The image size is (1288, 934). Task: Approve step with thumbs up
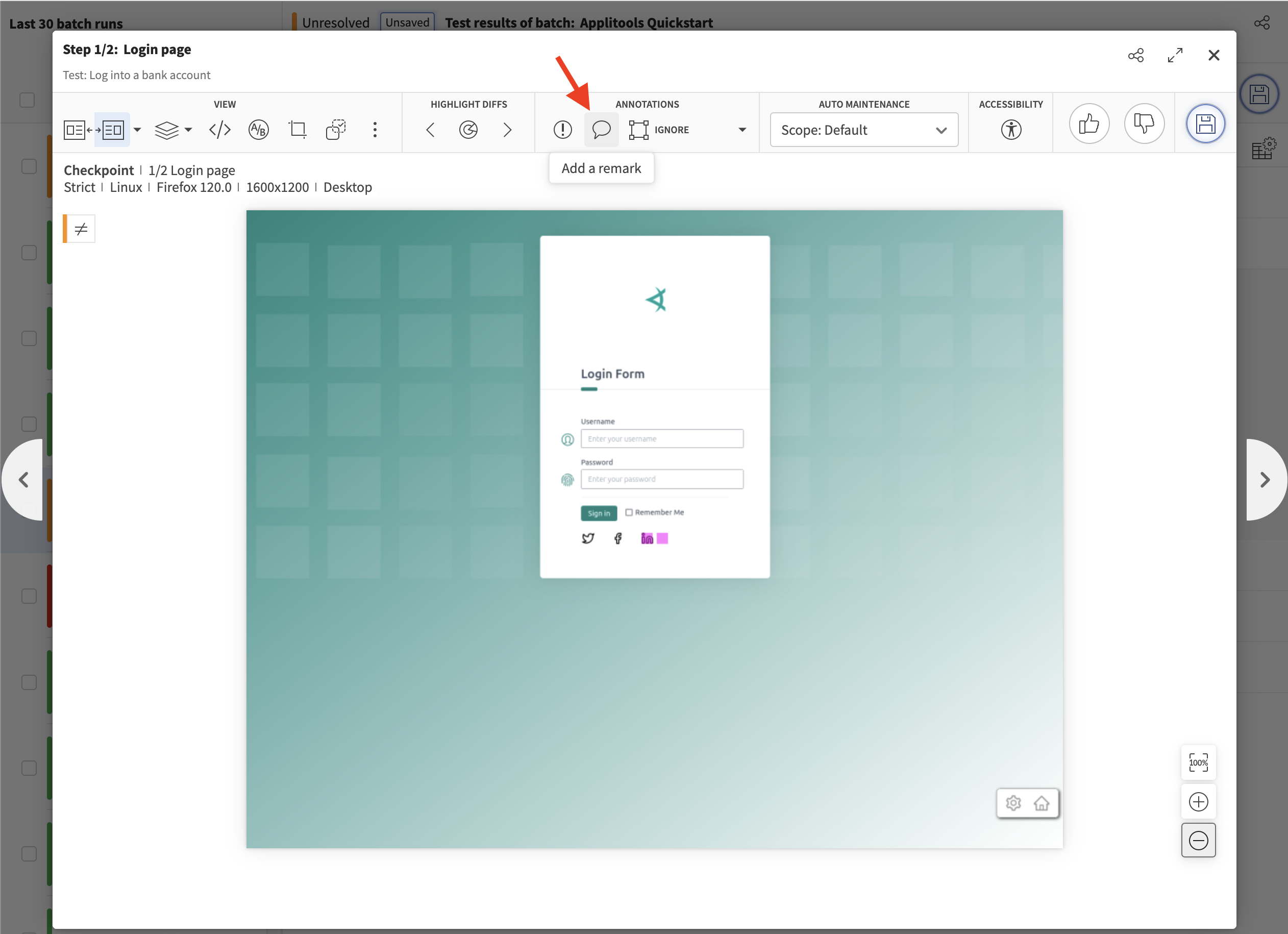tap(1088, 124)
